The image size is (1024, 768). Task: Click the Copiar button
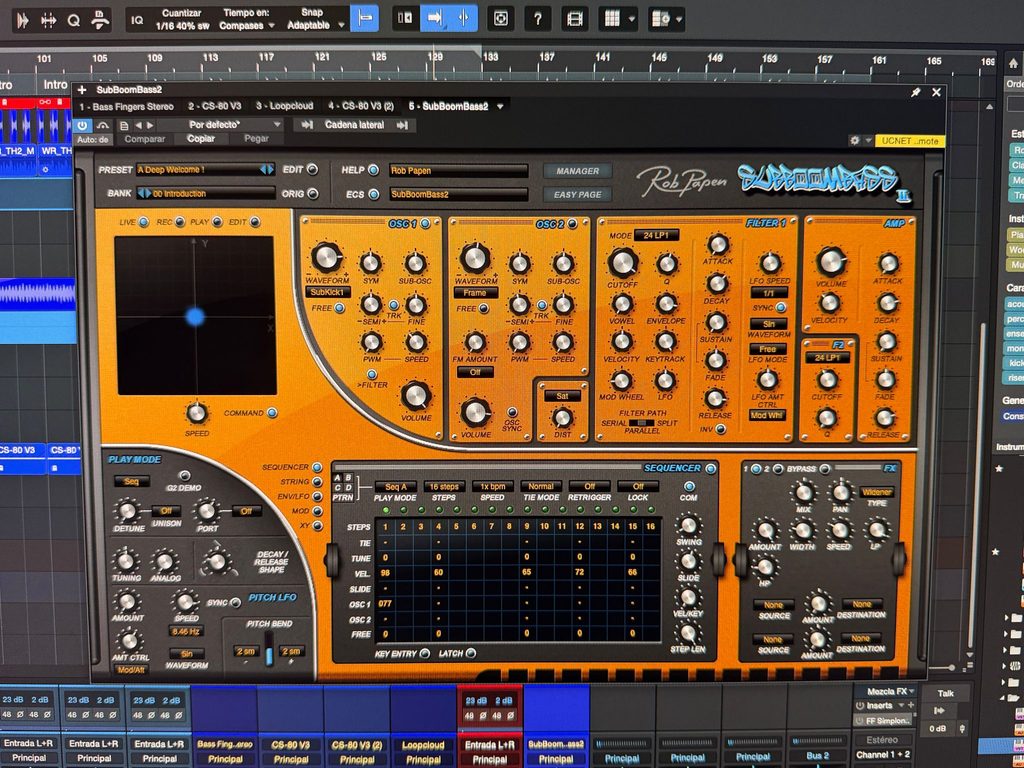[200, 139]
